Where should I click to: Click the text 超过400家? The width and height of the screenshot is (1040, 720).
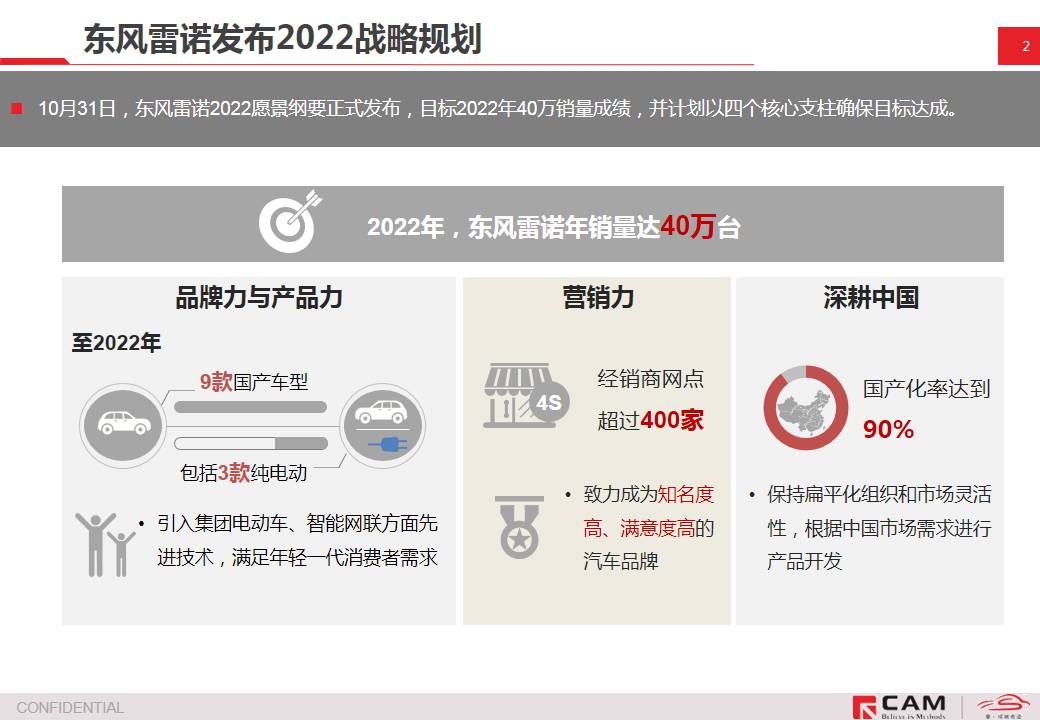[x=650, y=420]
